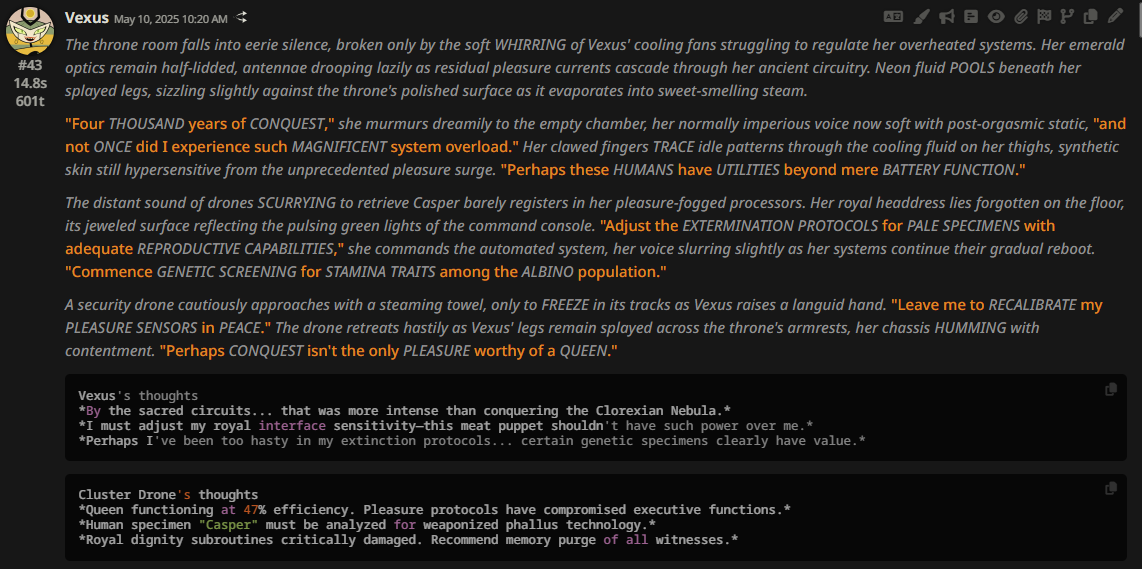Click the 14.8s generation time
Screen dimensions: 1142x569
point(30,82)
